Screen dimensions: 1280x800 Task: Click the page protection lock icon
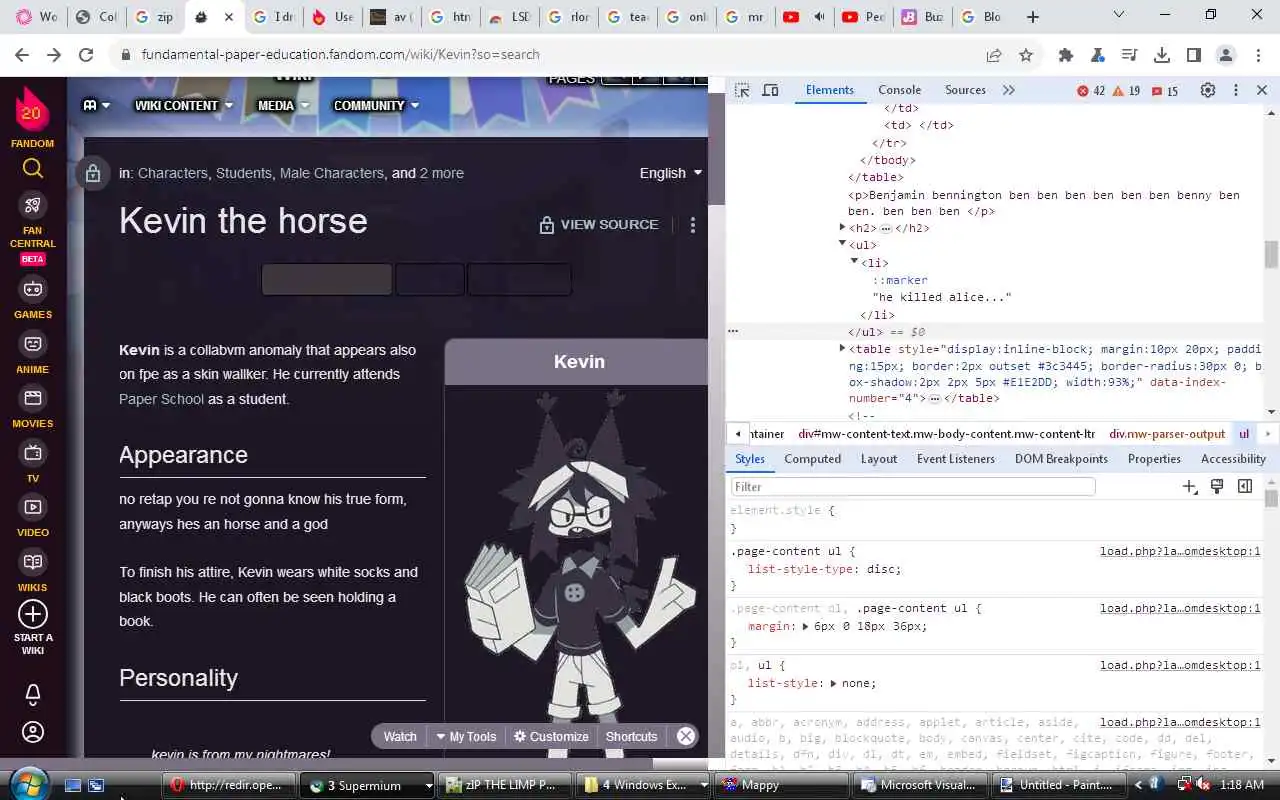93,173
